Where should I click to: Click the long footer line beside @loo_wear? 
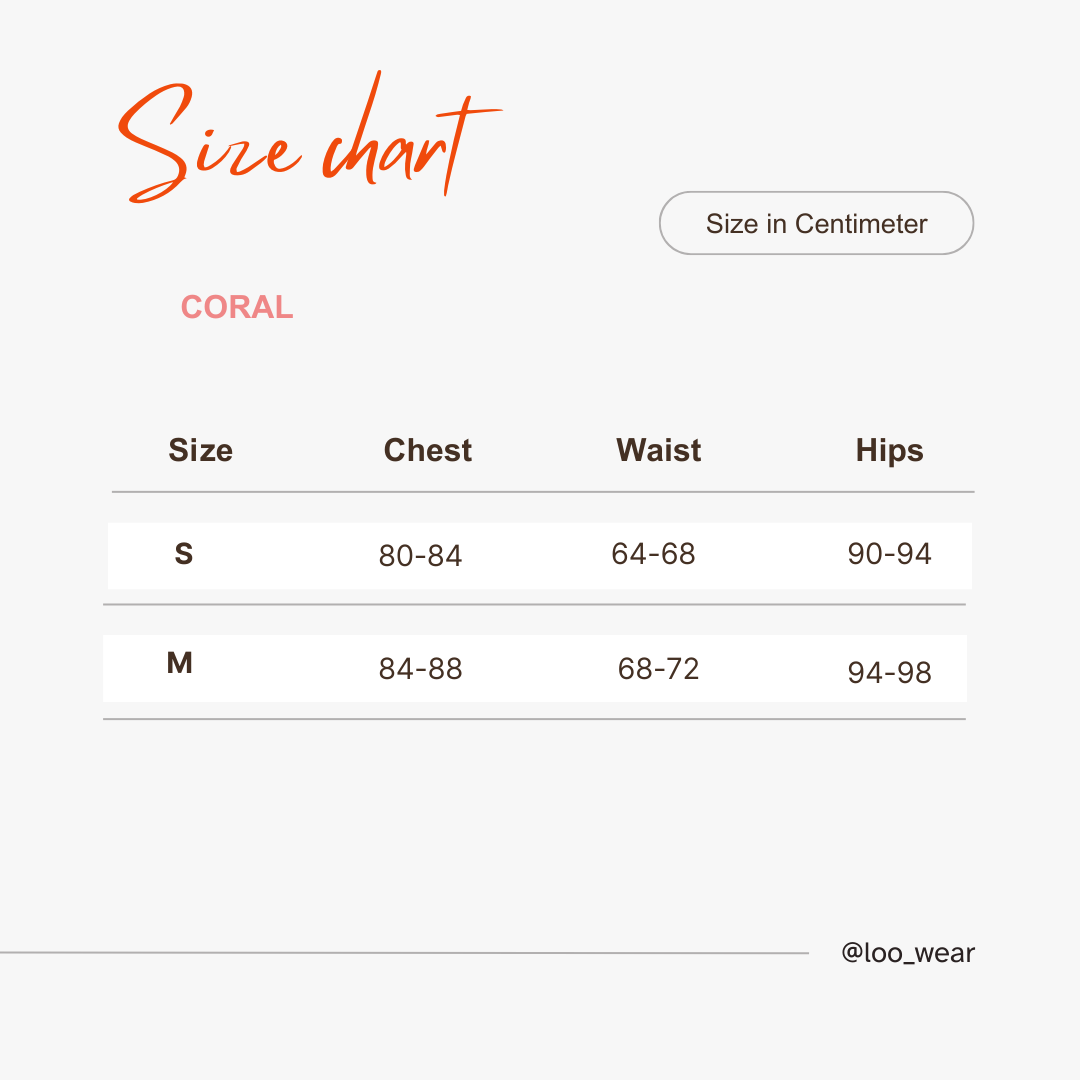tap(404, 953)
